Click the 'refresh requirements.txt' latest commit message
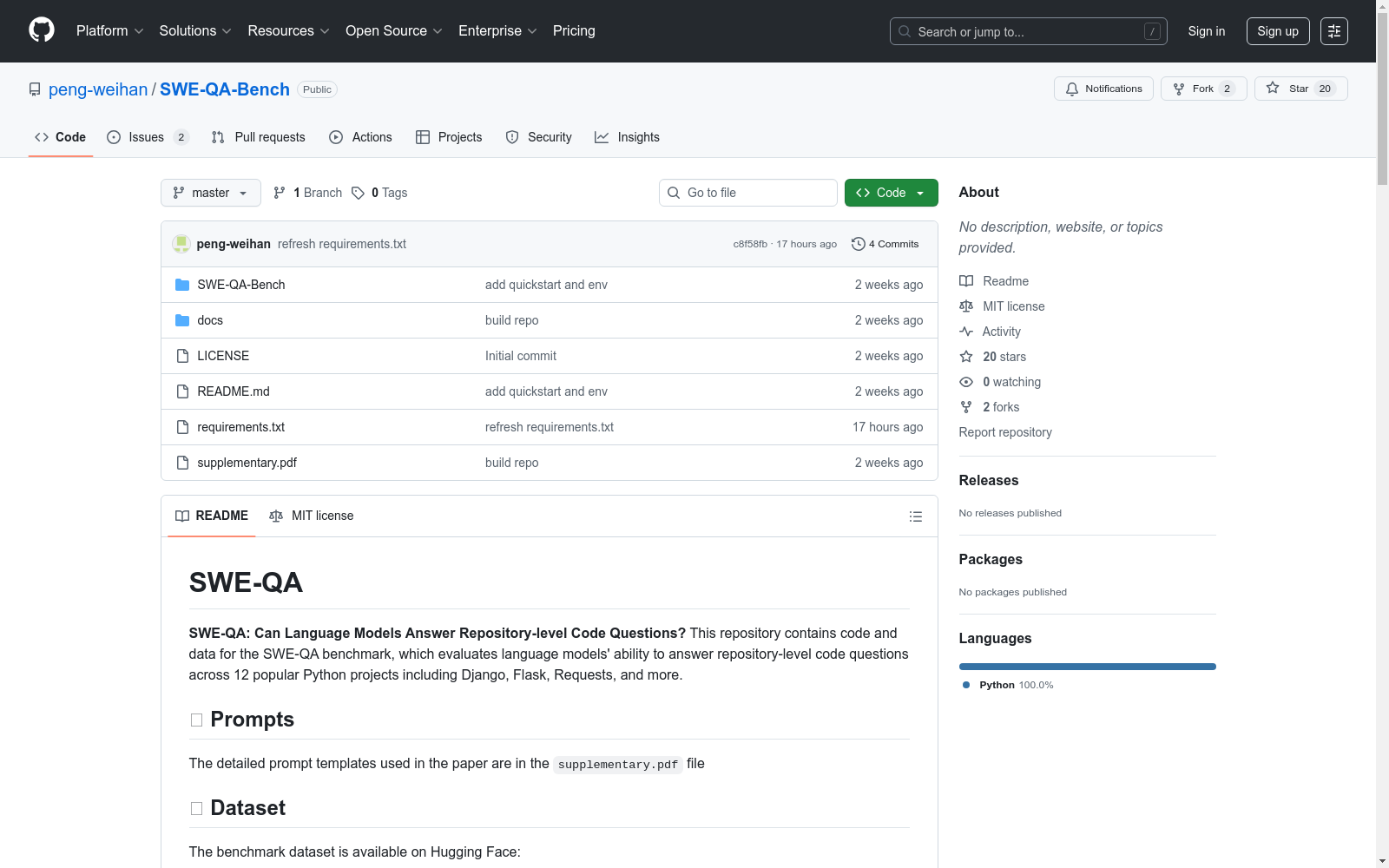This screenshot has width=1389, height=868. click(x=342, y=244)
